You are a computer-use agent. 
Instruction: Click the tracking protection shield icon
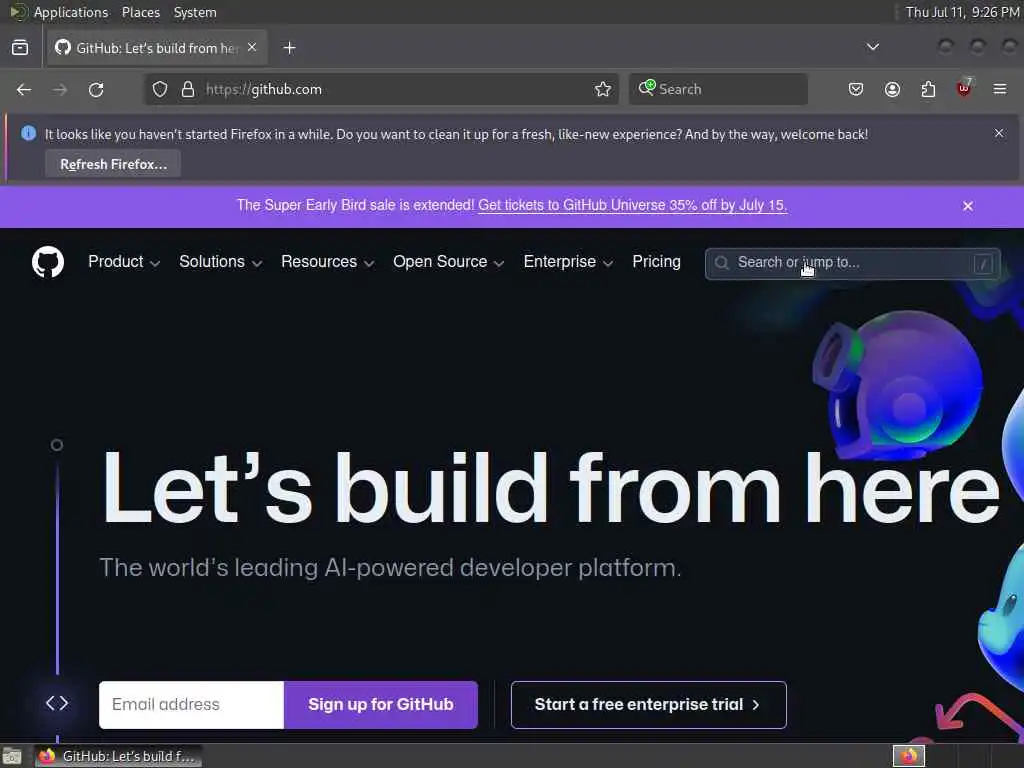160,89
